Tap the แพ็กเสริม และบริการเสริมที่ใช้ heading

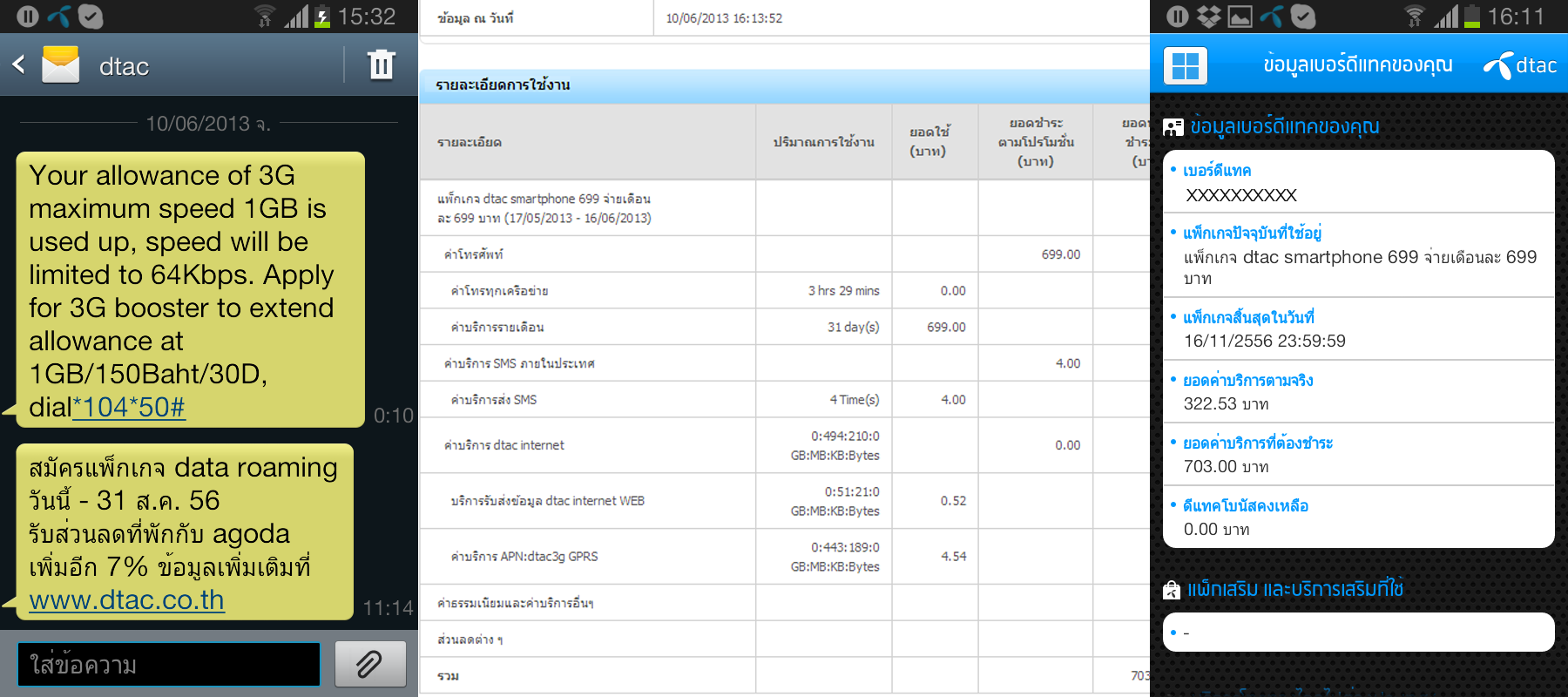pos(1294,590)
